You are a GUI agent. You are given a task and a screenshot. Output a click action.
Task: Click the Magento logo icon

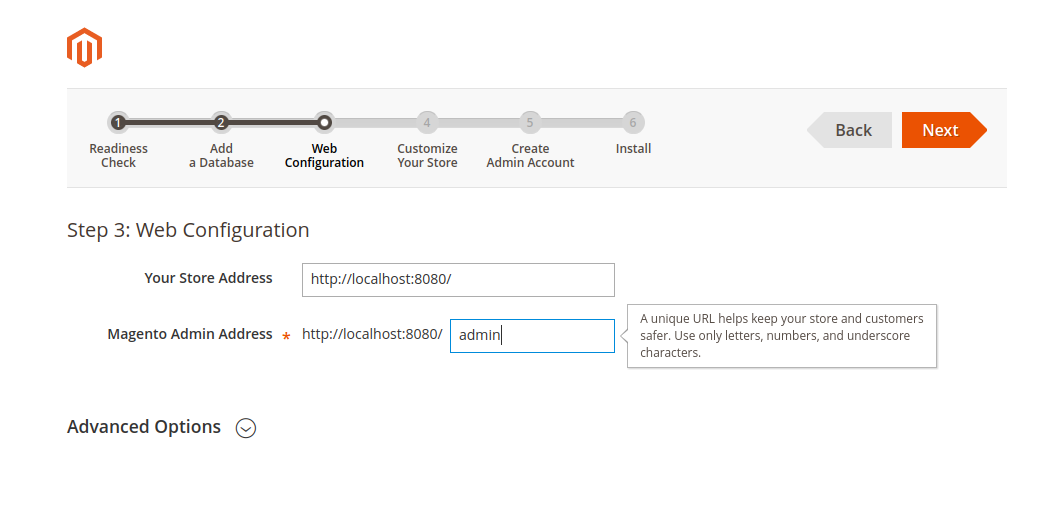point(85,47)
